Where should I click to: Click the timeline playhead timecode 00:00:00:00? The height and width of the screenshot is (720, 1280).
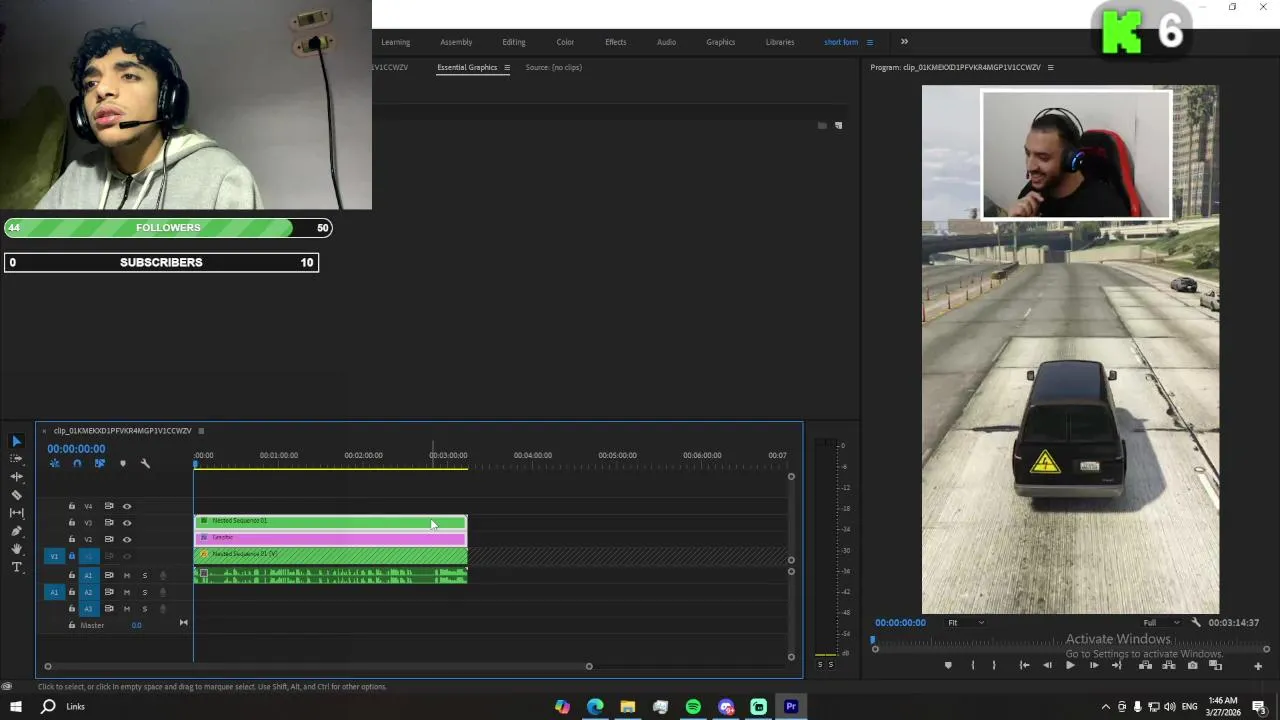pos(76,449)
